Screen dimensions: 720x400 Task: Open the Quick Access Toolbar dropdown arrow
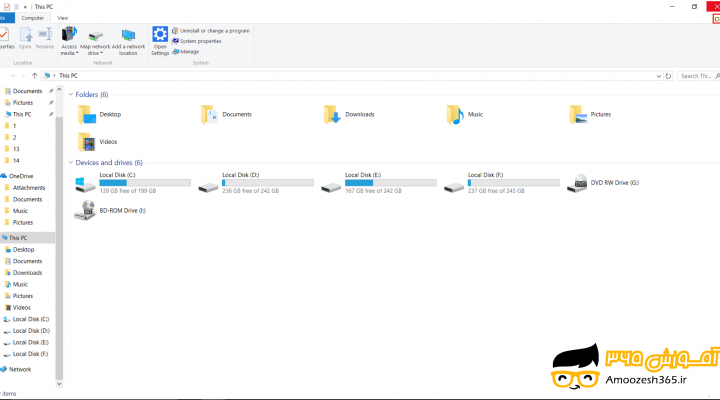pyautogui.click(x=25, y=7)
